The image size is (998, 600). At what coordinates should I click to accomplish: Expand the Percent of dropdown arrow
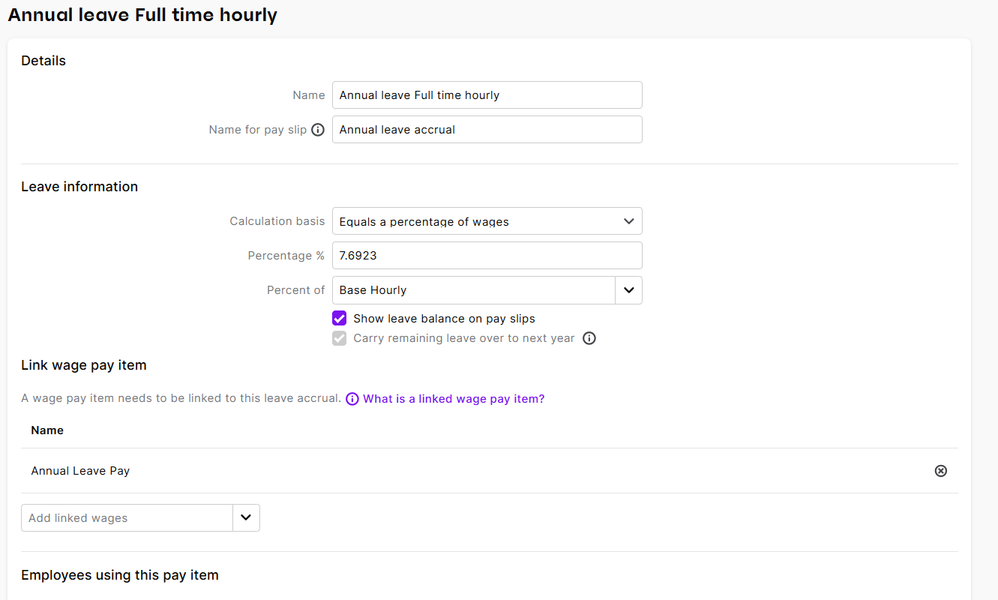pyautogui.click(x=628, y=290)
